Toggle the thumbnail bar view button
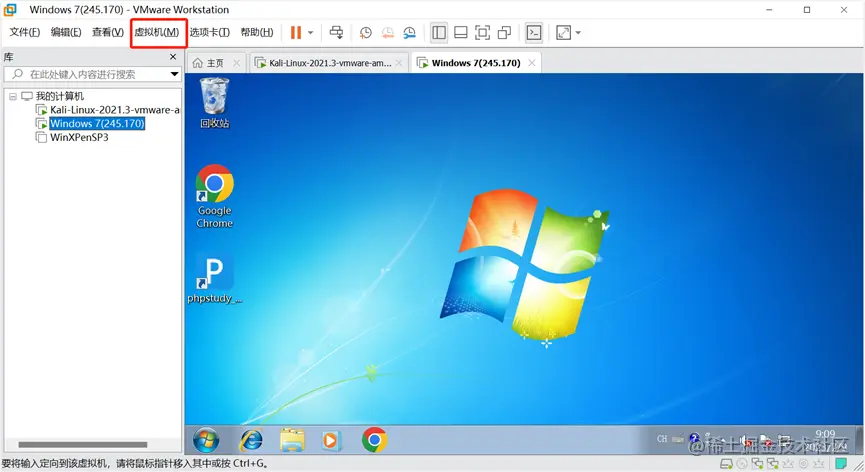865x472 pixels. pyautogui.click(x=461, y=33)
